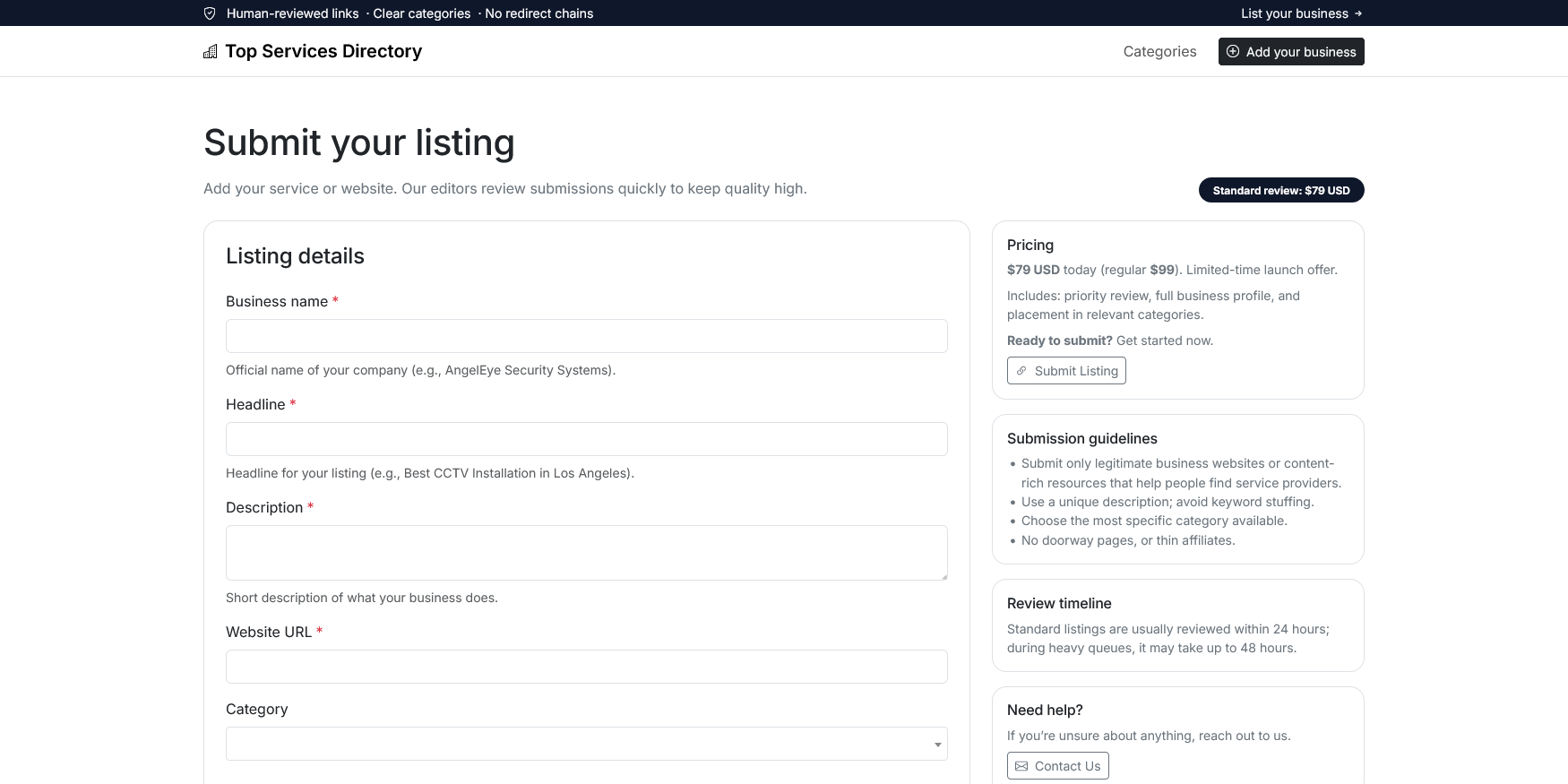Click the No redirect chains banner text

coord(539,13)
